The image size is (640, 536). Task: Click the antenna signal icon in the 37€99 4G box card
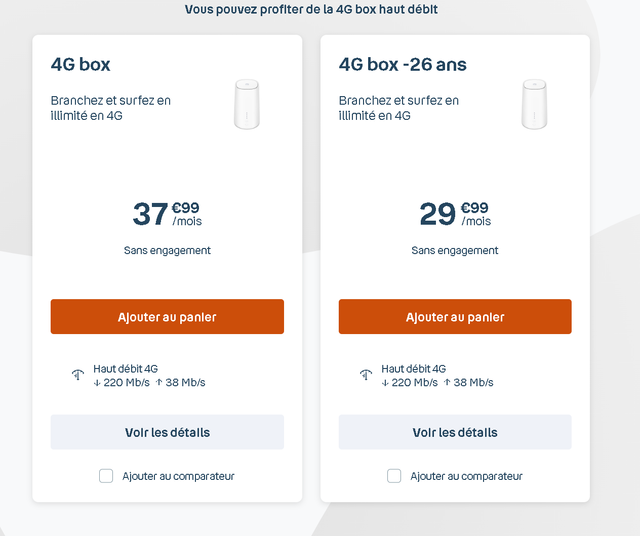click(x=78, y=375)
